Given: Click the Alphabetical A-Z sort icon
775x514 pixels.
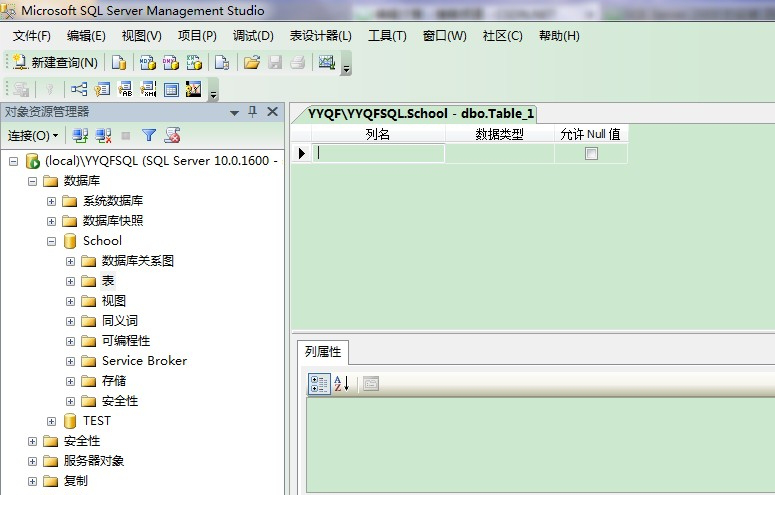Looking at the screenshot, I should pos(342,384).
